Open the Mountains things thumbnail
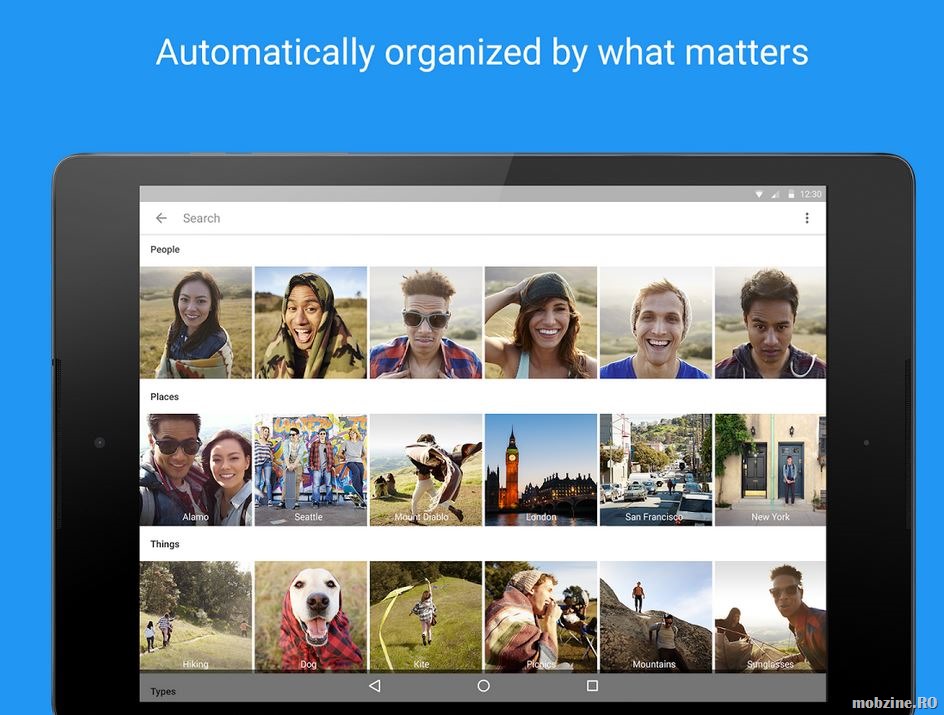 tap(656, 616)
